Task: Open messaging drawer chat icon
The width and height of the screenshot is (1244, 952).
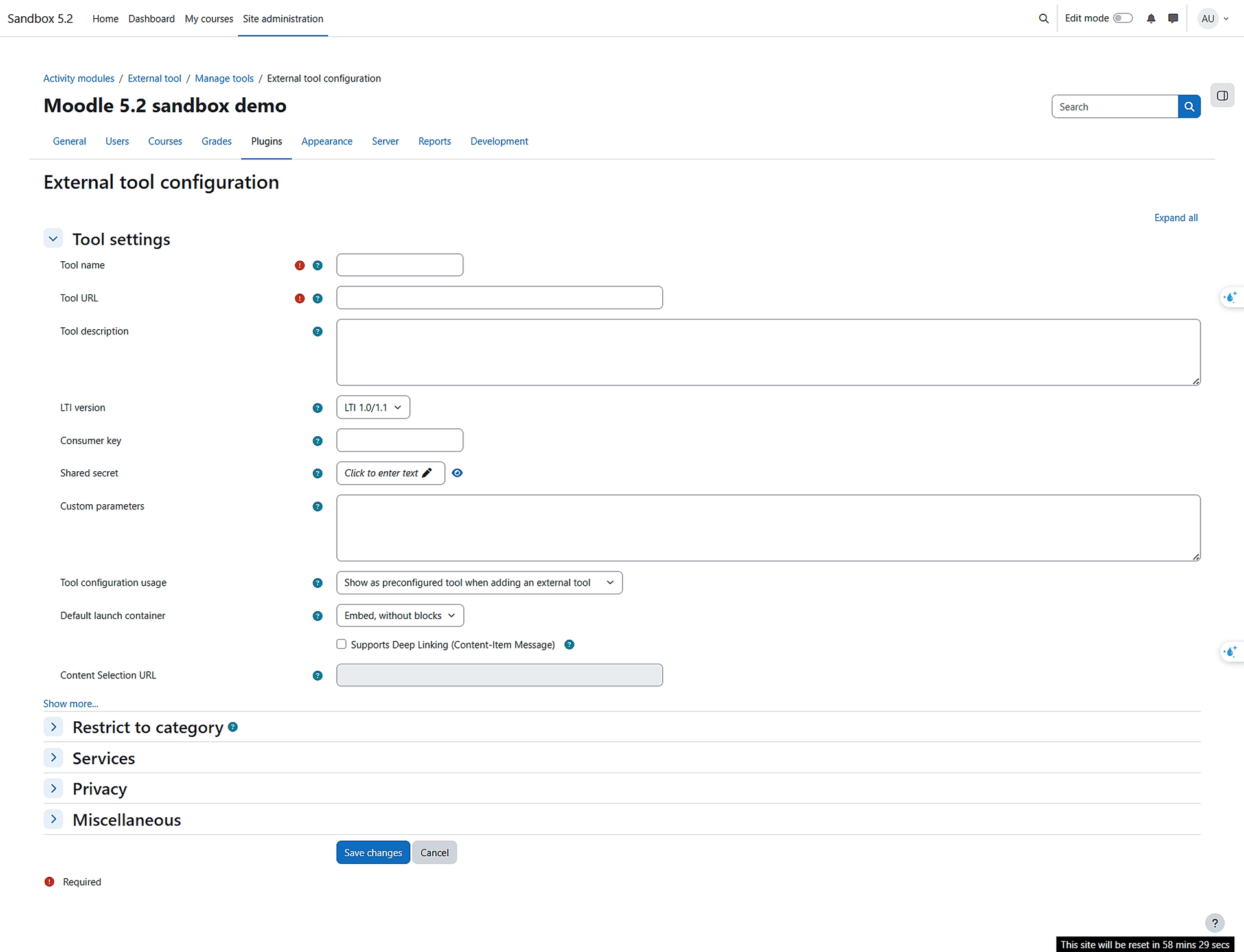Action: point(1173,18)
